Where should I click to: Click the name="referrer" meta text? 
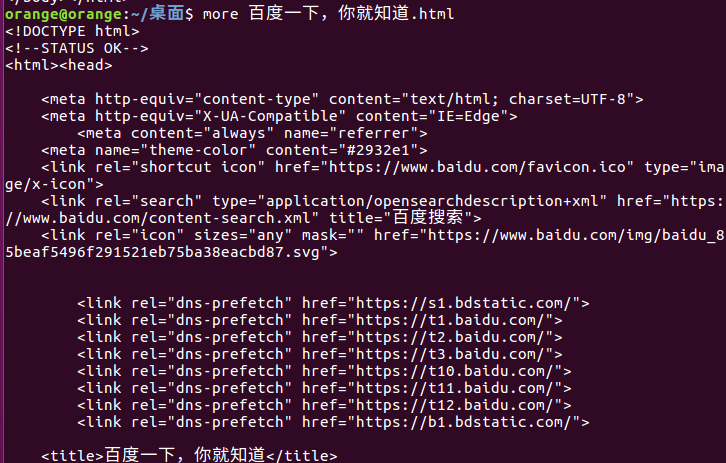tap(351, 133)
